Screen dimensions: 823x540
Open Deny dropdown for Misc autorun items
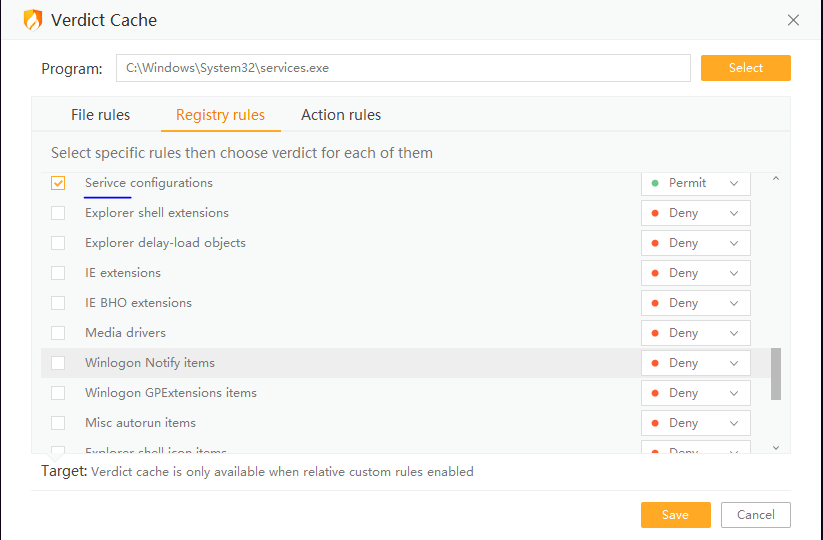point(696,423)
